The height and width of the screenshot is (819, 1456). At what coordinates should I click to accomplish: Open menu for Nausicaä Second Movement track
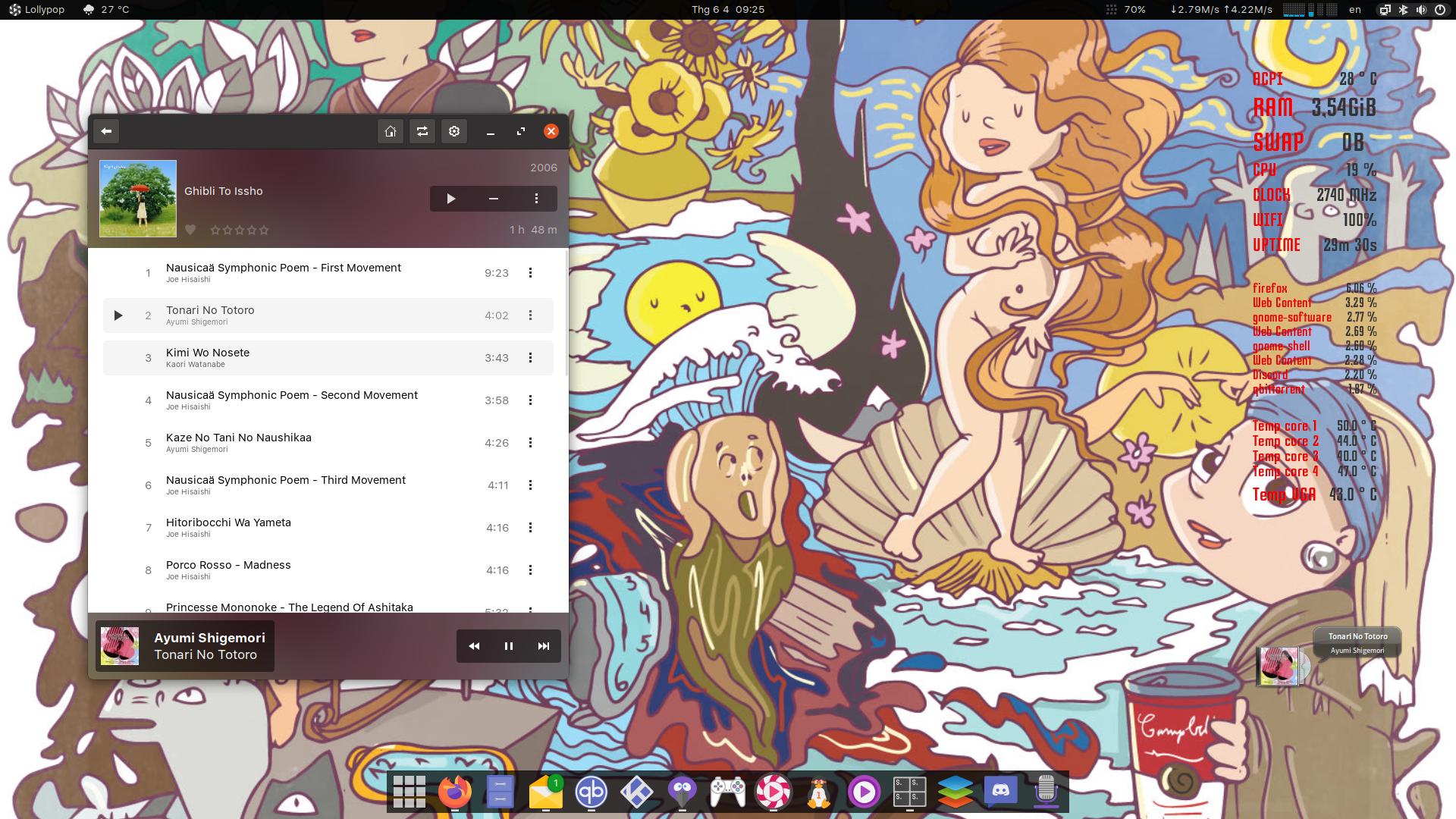pos(531,400)
